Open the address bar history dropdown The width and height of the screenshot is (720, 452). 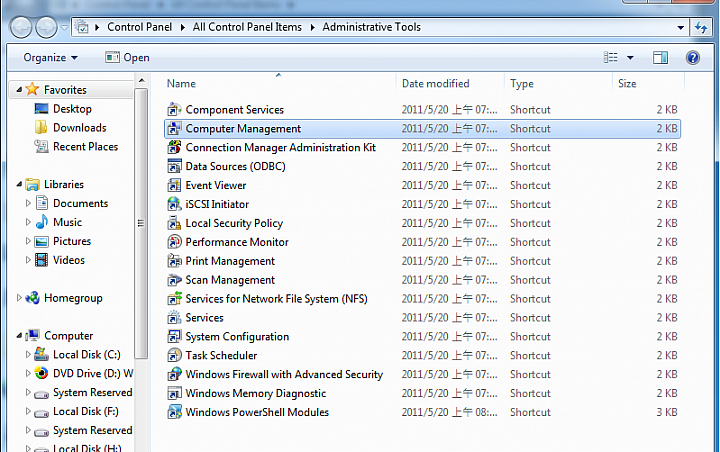pos(681,28)
